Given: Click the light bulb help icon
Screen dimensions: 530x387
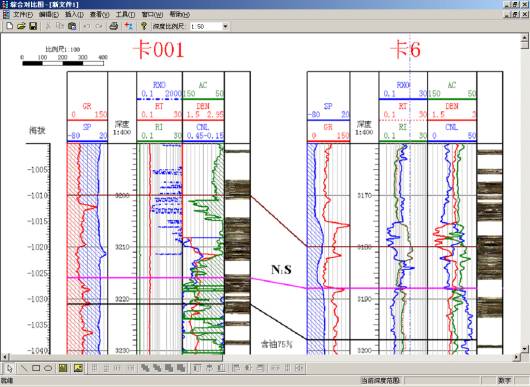Looking at the screenshot, I should coord(144,26).
